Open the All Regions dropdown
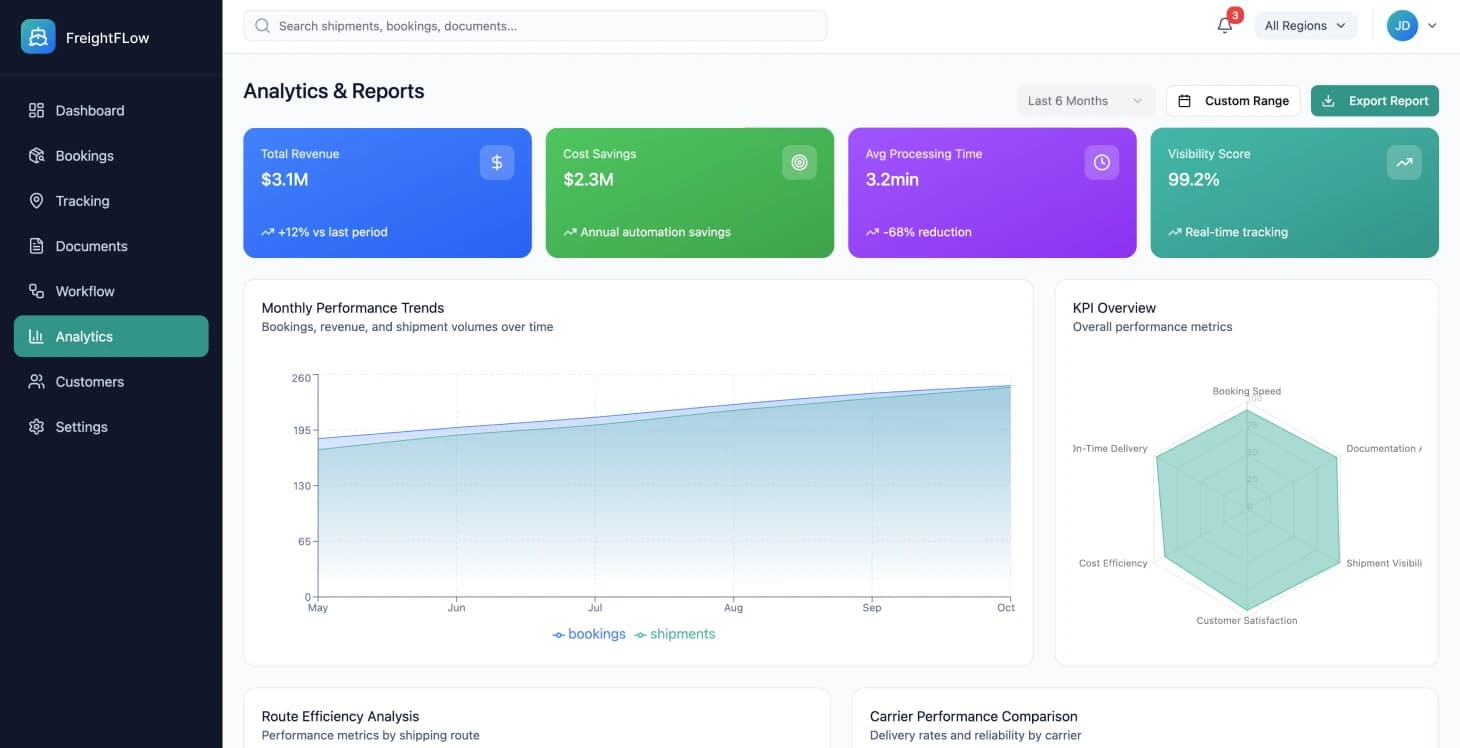The image size is (1460, 748). (x=1305, y=26)
